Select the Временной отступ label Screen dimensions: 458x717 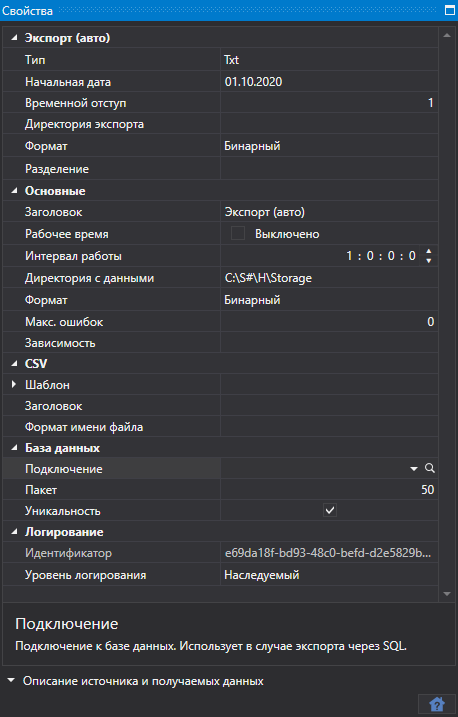tap(75, 103)
